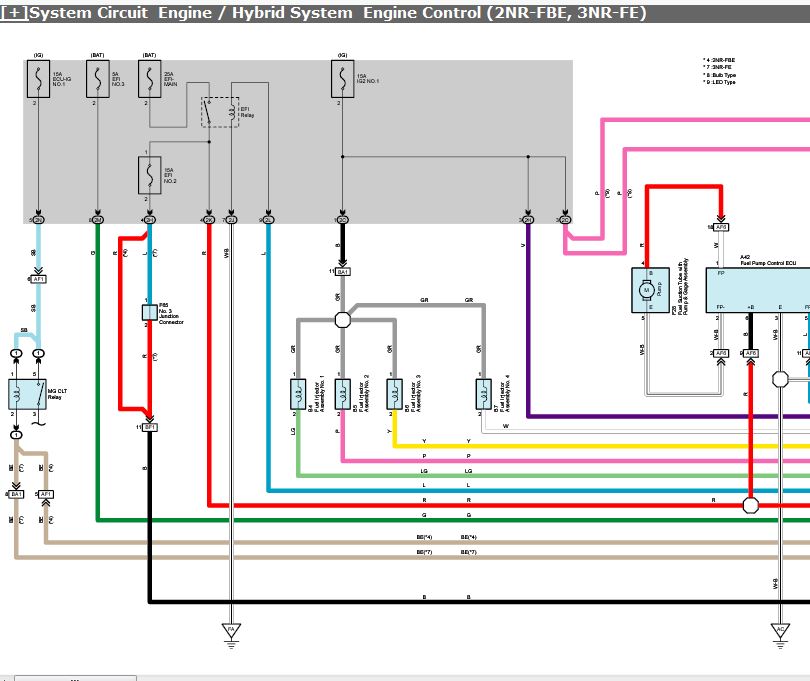Select the EFI Relay dashed box

coord(219,112)
